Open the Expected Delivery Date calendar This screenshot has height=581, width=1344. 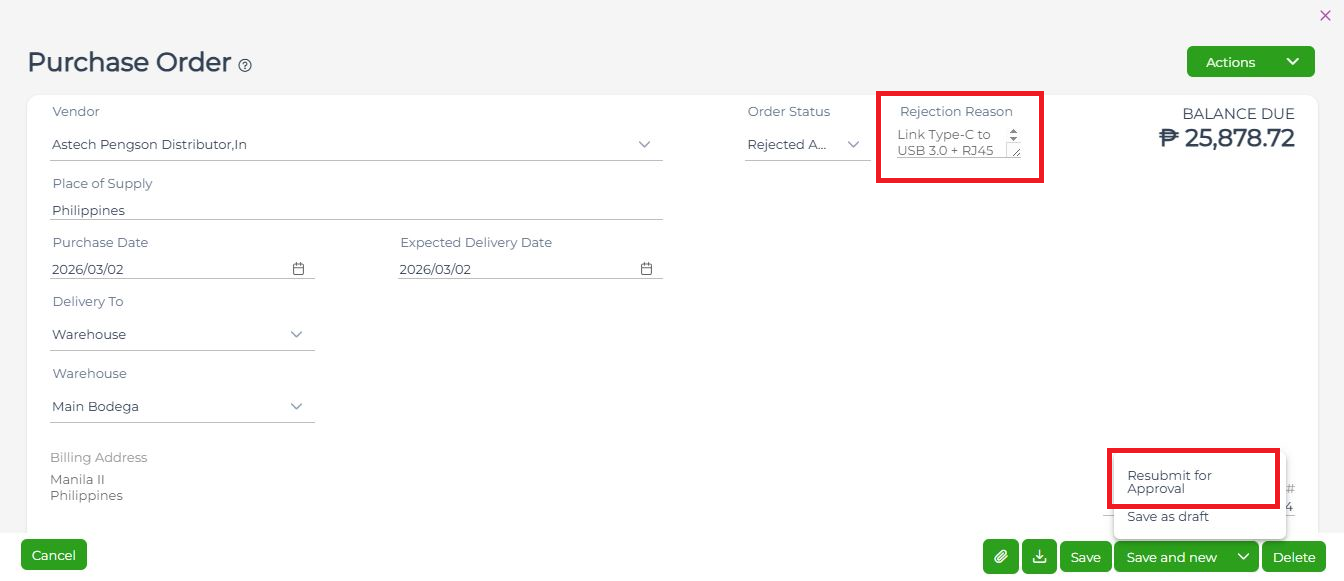[x=646, y=269]
